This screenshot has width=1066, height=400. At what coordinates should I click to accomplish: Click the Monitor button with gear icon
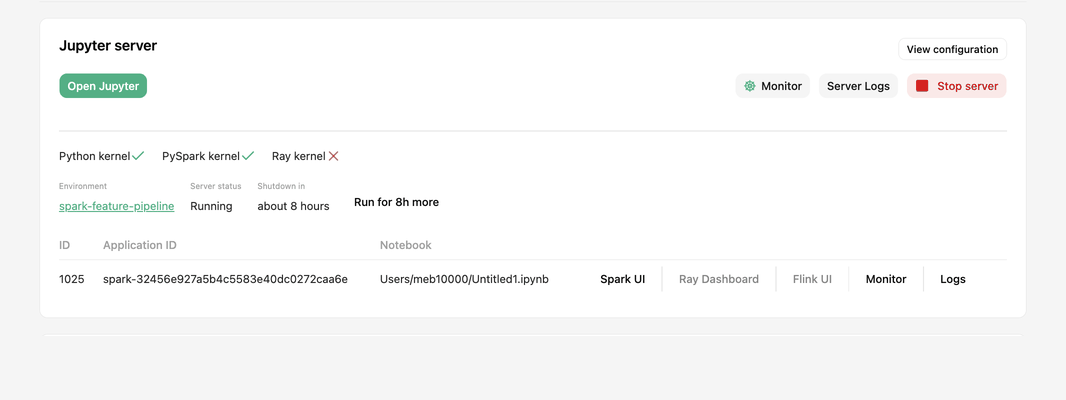[x=773, y=86]
